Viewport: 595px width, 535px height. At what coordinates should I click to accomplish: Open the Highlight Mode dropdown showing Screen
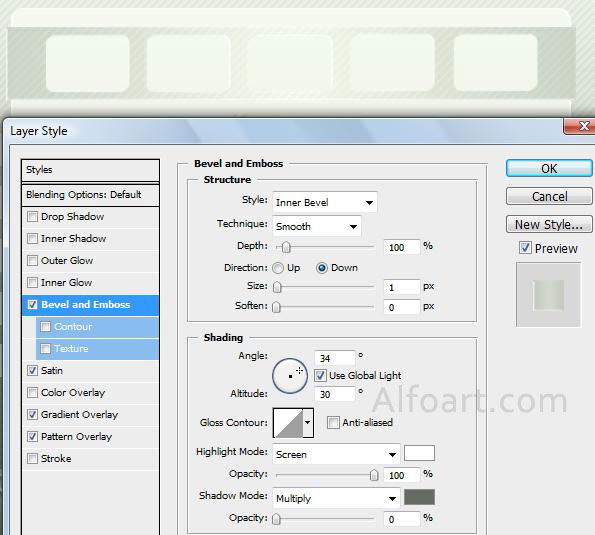[x=336, y=454]
